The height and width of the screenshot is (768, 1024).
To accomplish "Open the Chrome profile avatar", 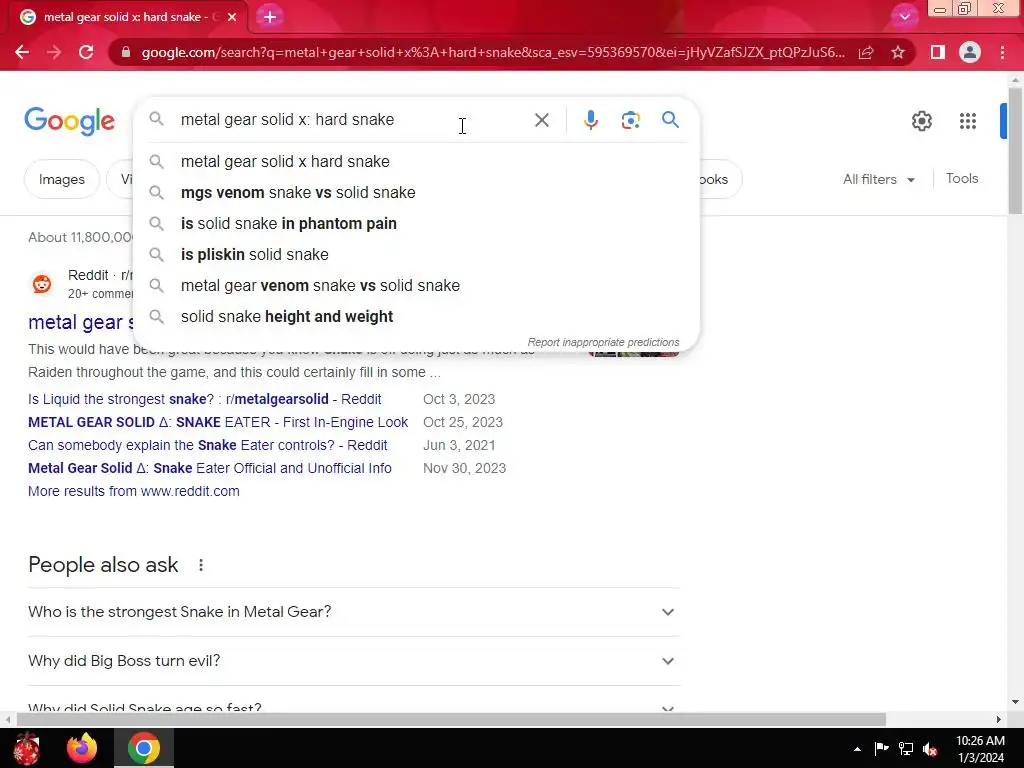I will pos(970,52).
